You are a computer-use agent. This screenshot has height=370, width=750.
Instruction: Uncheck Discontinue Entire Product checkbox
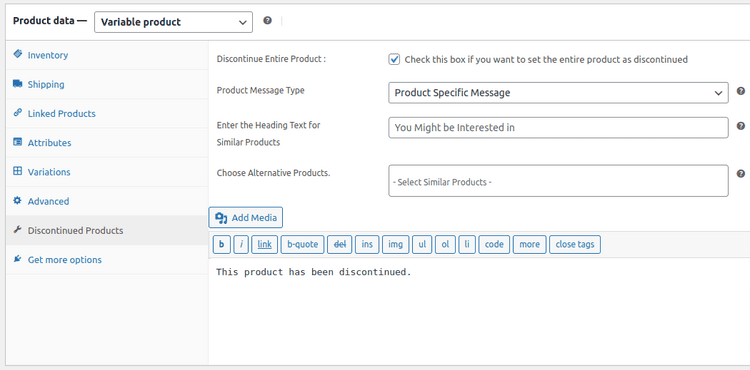(x=394, y=59)
